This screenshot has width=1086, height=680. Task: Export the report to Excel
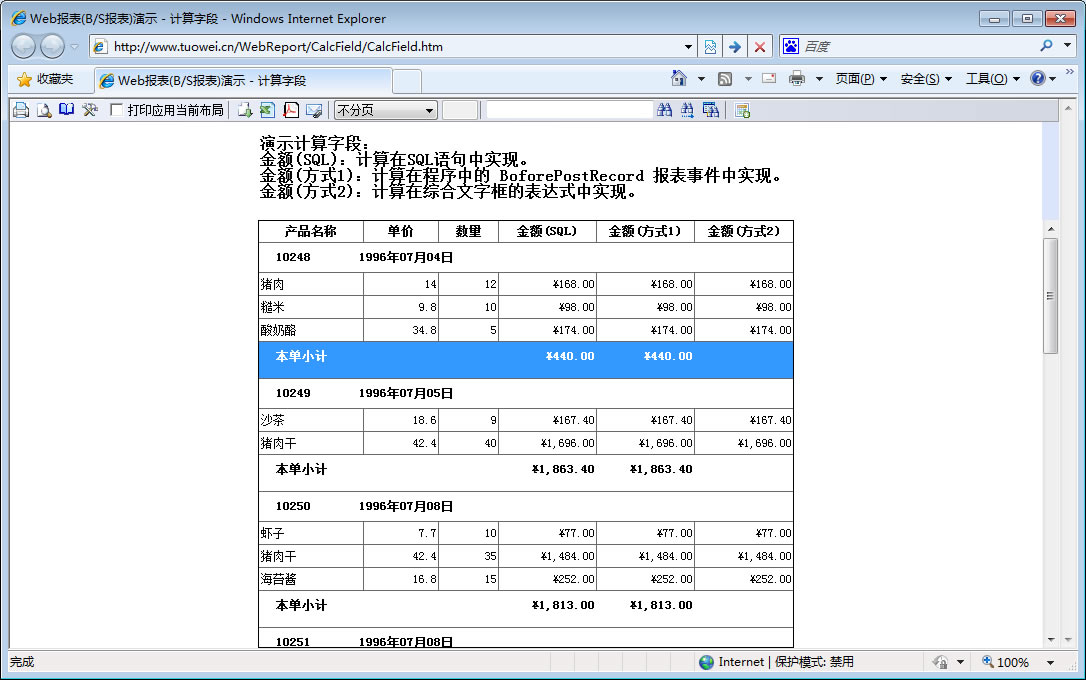click(267, 110)
